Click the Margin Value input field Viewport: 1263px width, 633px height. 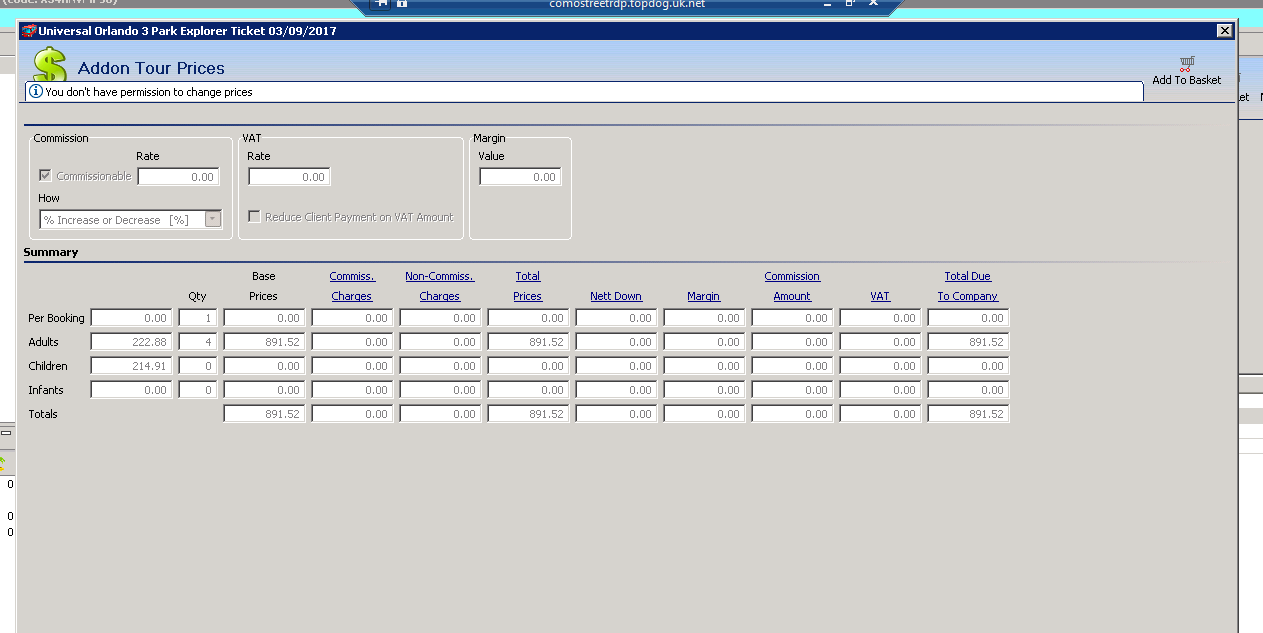(520, 177)
